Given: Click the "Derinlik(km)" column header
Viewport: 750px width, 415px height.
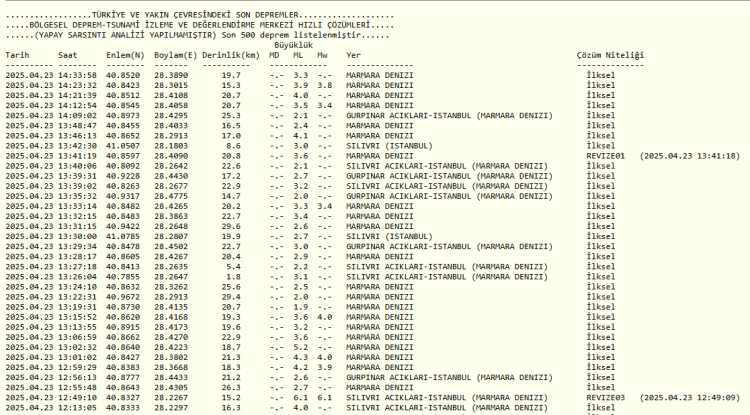Looking at the screenshot, I should pos(231,55).
